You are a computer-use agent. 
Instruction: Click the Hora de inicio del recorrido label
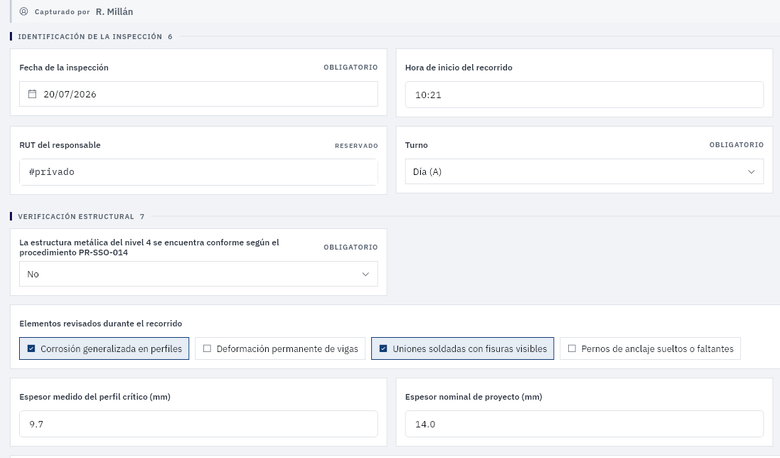459,67
